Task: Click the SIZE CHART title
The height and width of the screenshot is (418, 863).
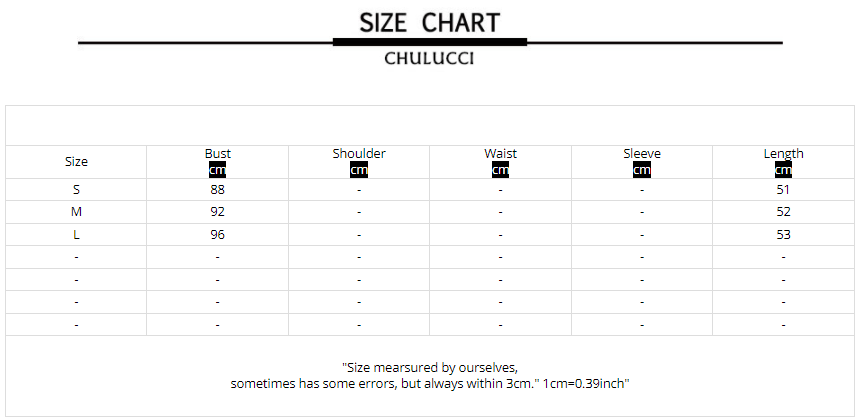Action: click(429, 22)
